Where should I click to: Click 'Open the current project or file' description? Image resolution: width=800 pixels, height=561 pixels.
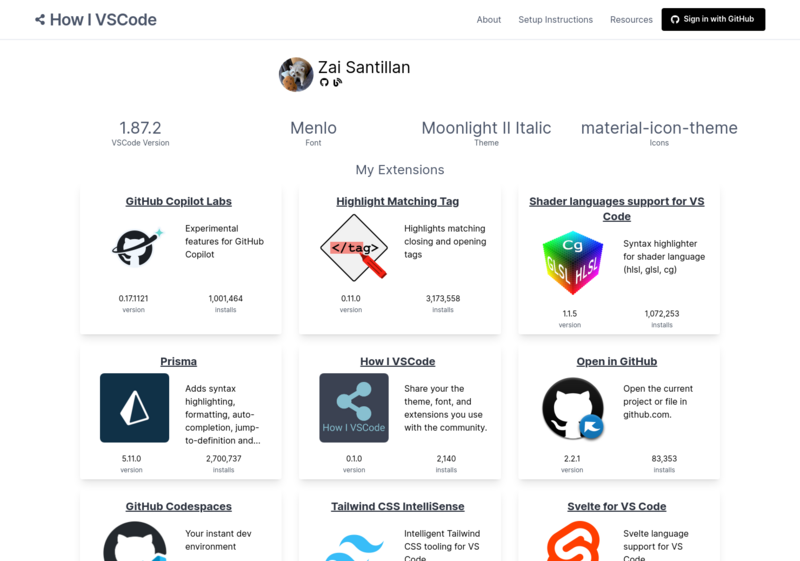658,401
